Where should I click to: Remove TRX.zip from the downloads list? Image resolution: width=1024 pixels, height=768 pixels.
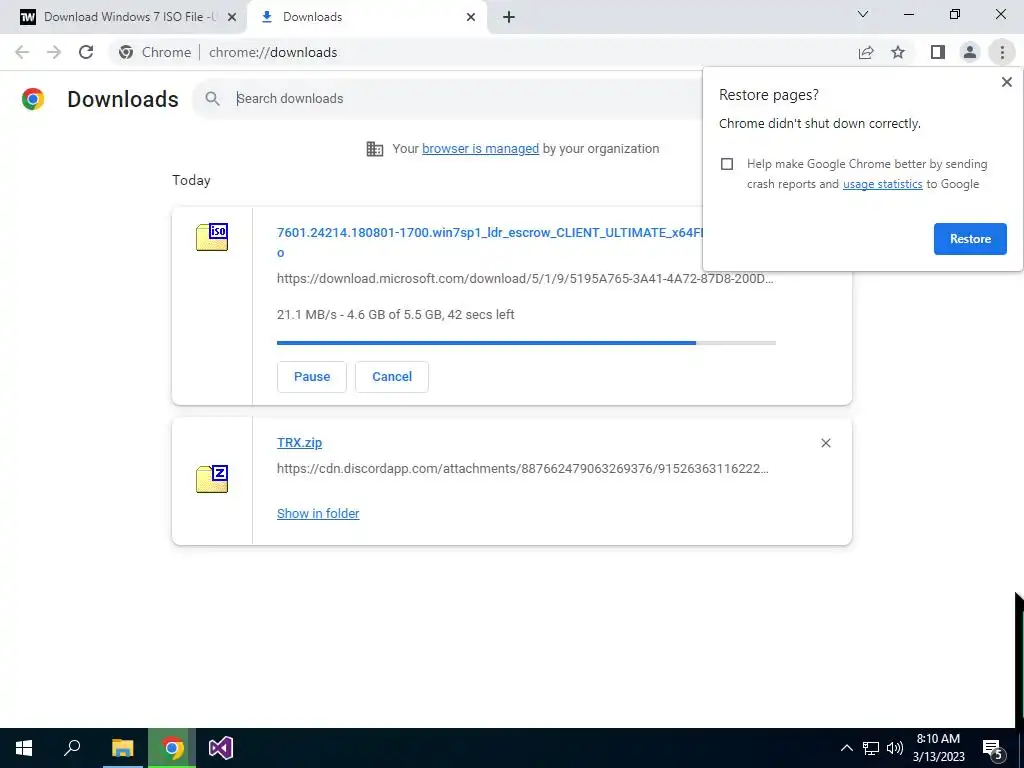[x=825, y=443]
